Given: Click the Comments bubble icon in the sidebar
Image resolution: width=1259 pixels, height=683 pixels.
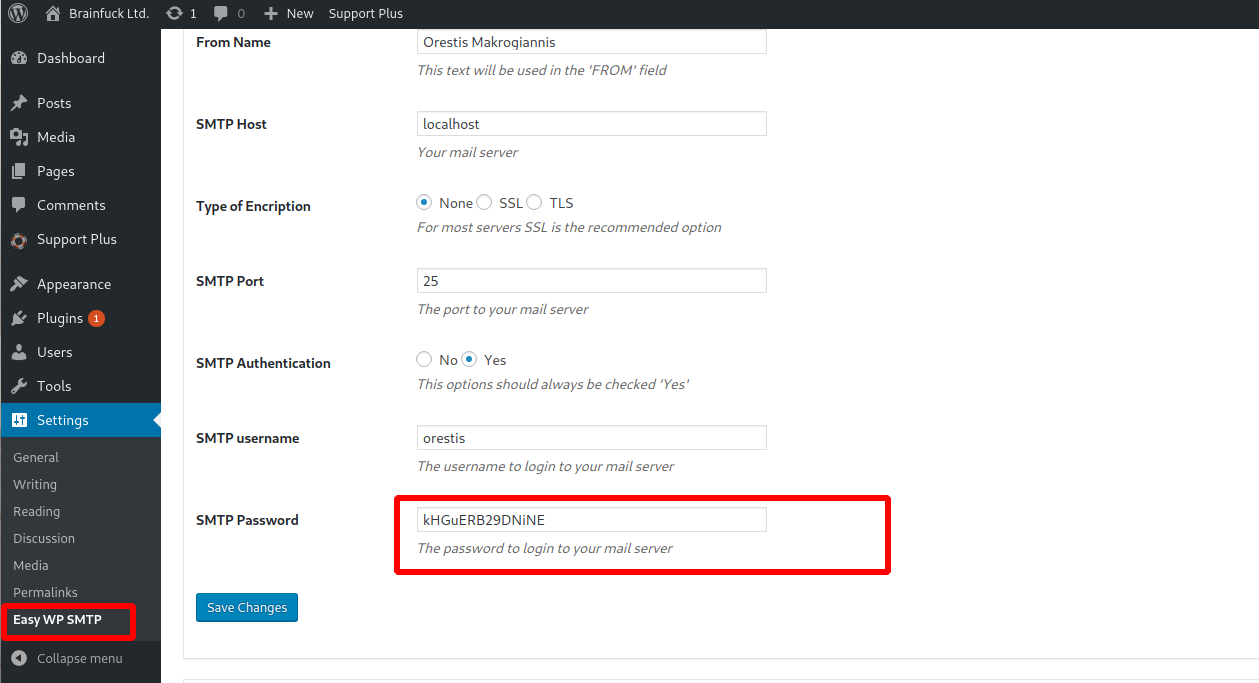Looking at the screenshot, I should coord(19,205).
